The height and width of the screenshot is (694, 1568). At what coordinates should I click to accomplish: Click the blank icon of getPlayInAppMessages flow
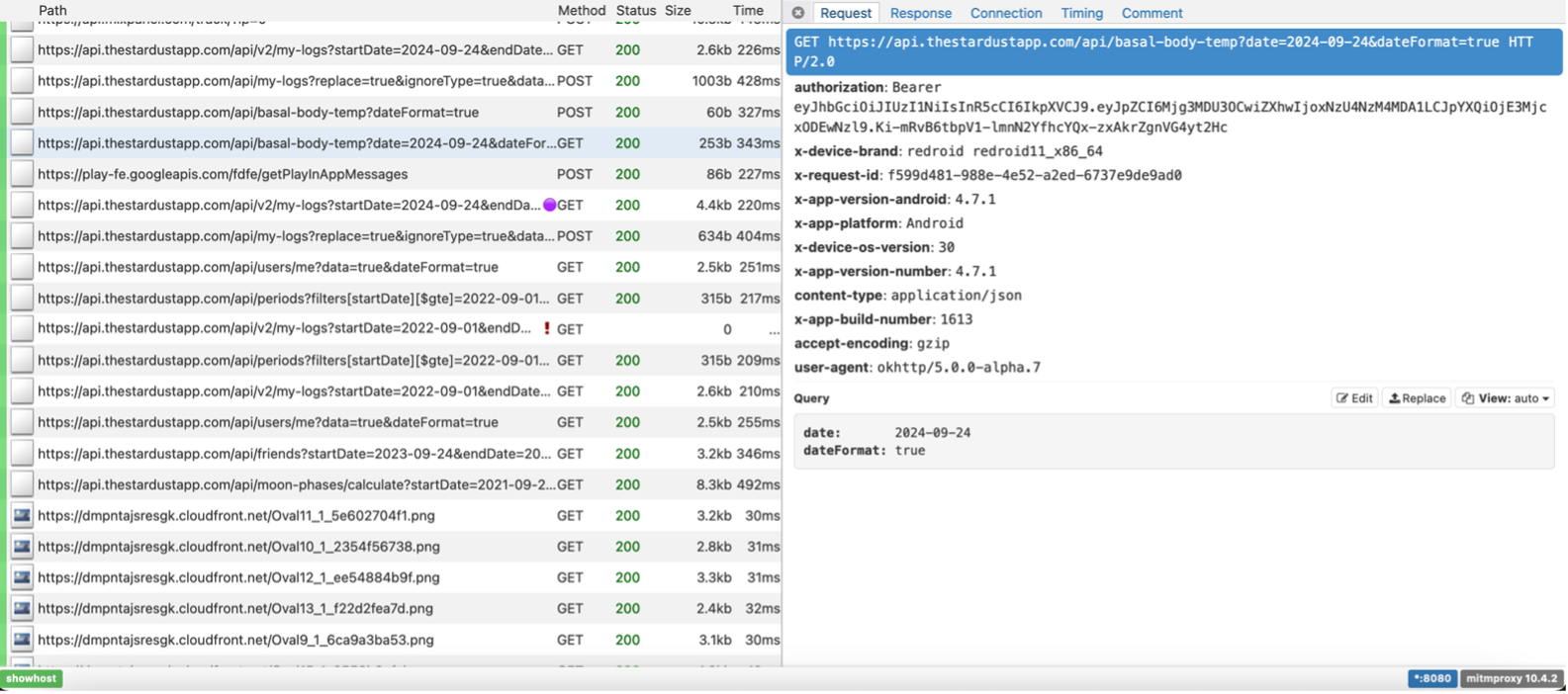22,174
